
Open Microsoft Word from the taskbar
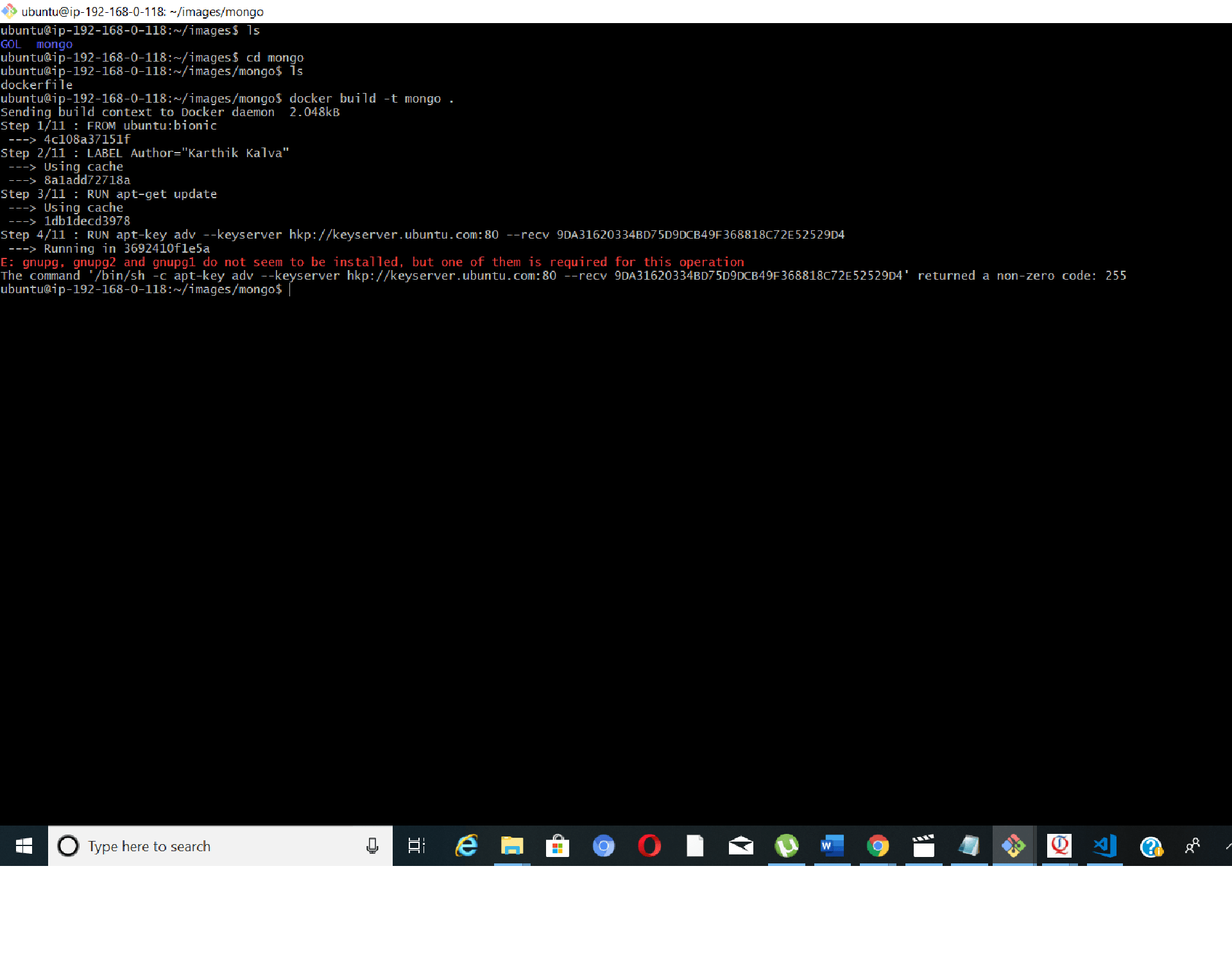pyautogui.click(x=832, y=846)
